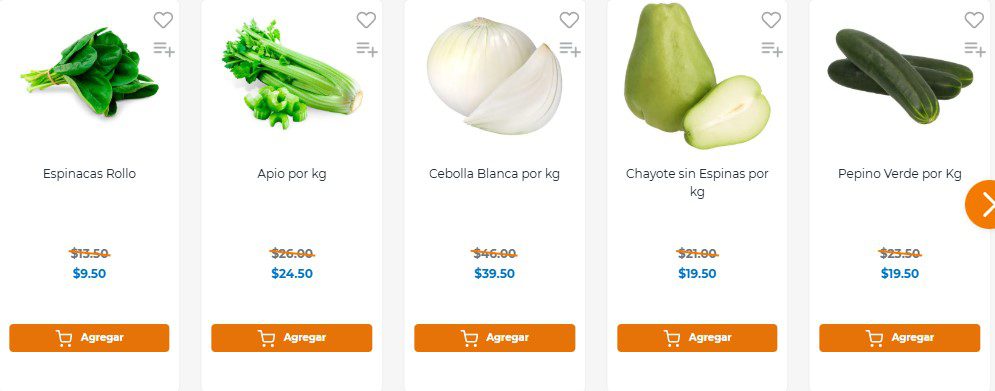Screen dimensions: 995x391
Task: Mark Cebolla Blanca as favorite
Action: click(x=569, y=20)
